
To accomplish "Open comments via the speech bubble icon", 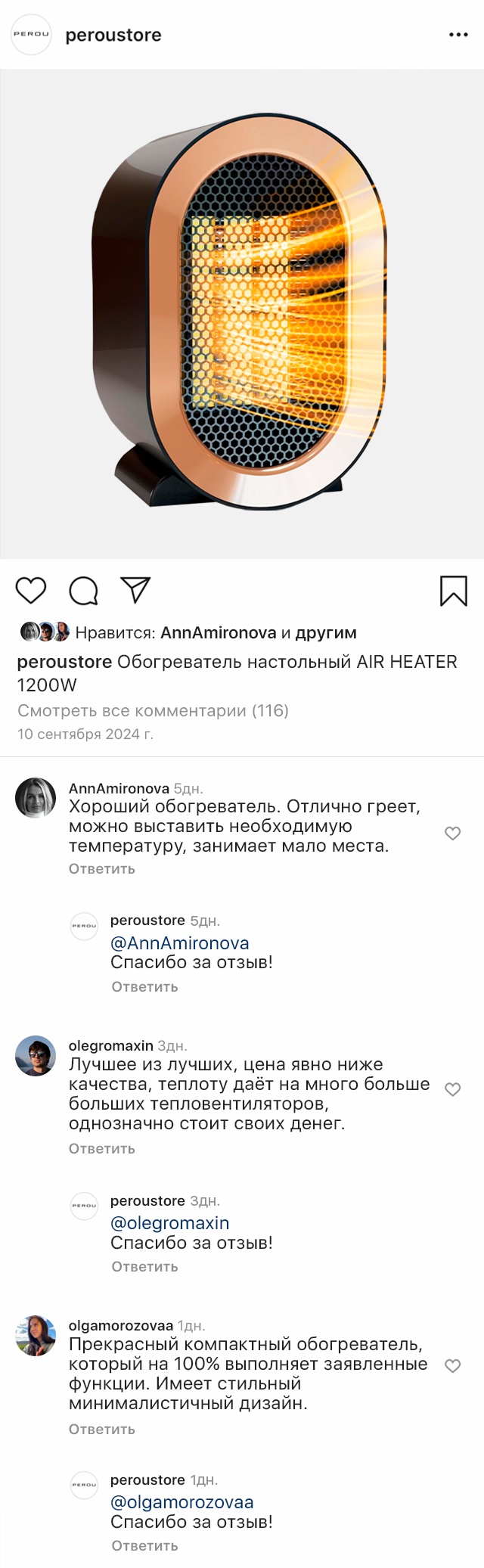I will tap(83, 591).
